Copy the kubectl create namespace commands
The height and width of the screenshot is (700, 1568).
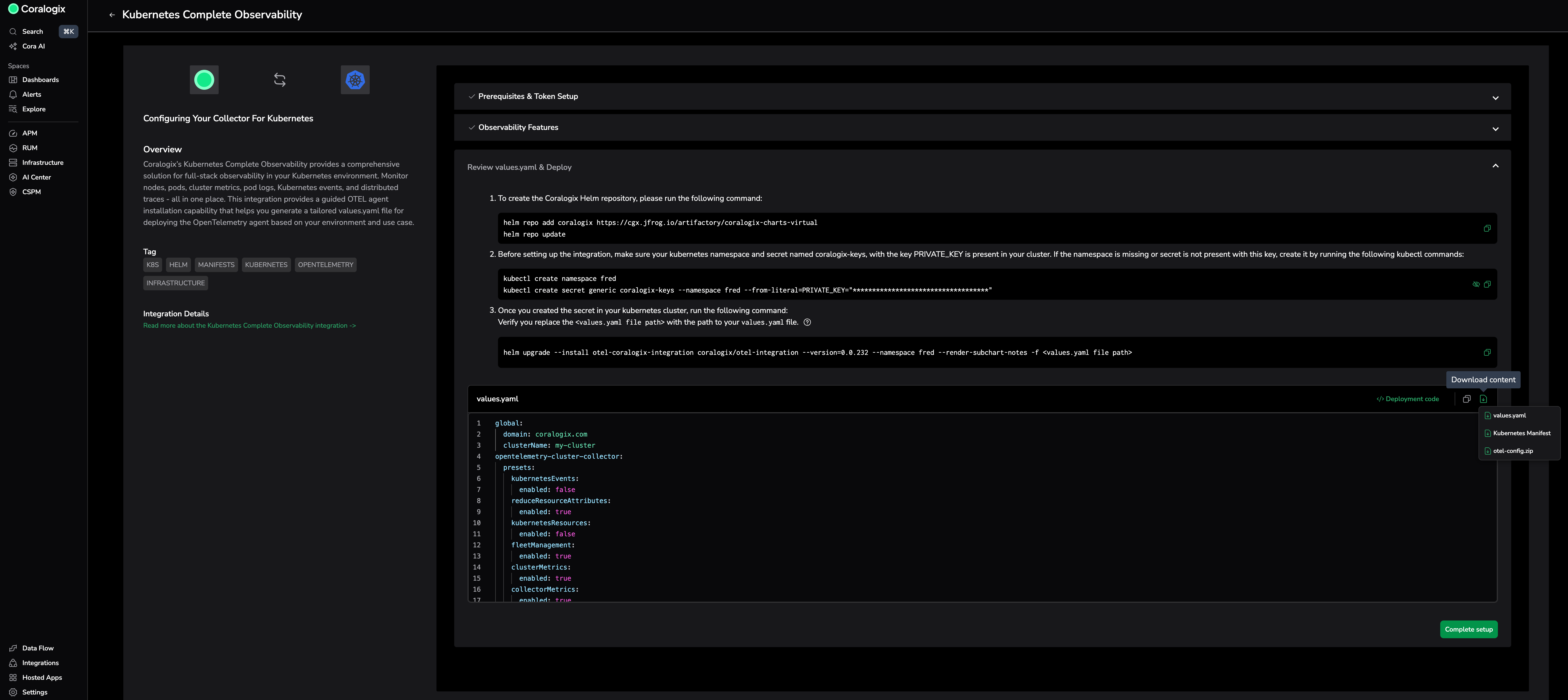(1487, 284)
